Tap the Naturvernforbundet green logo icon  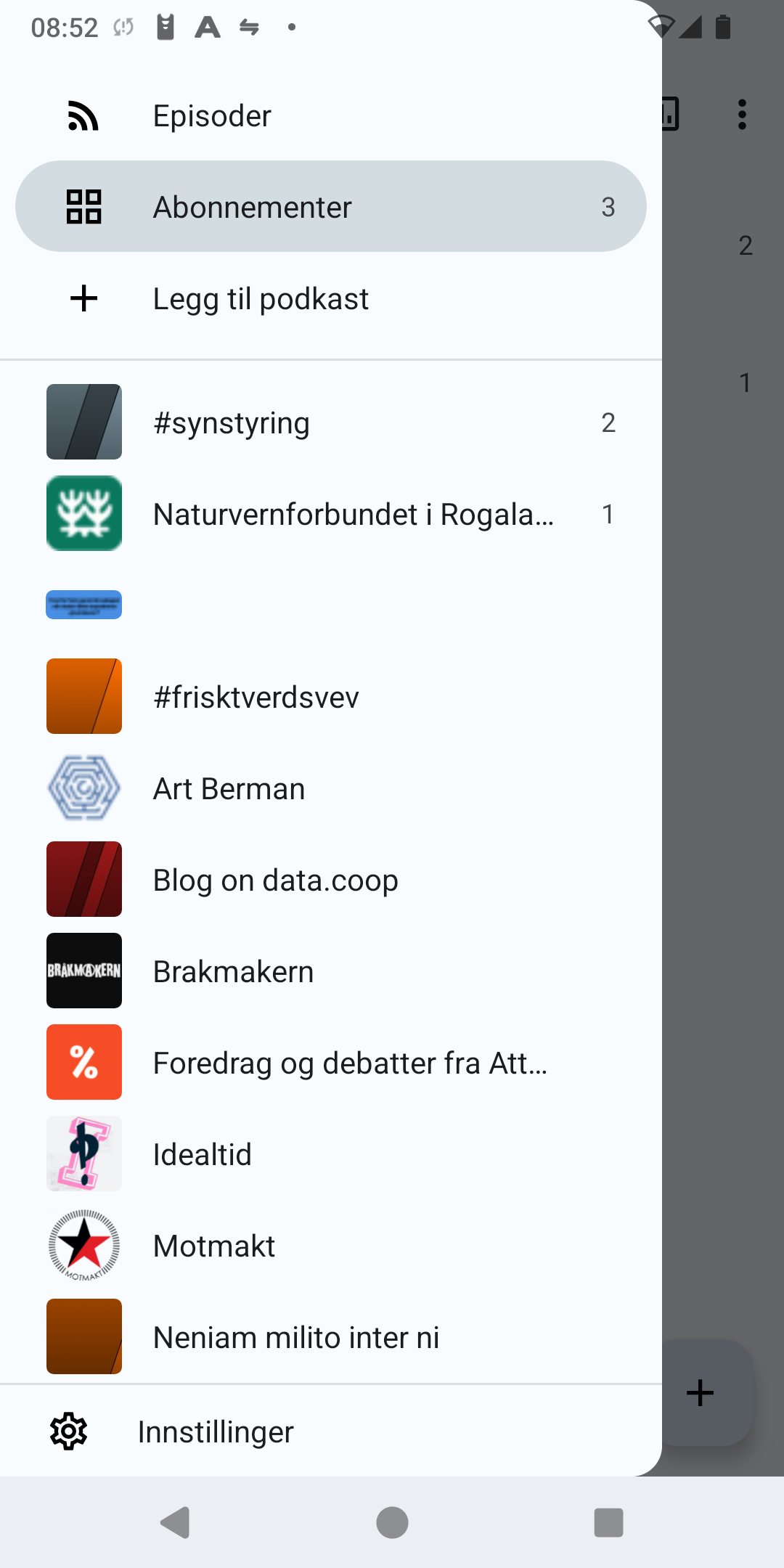pos(84,513)
